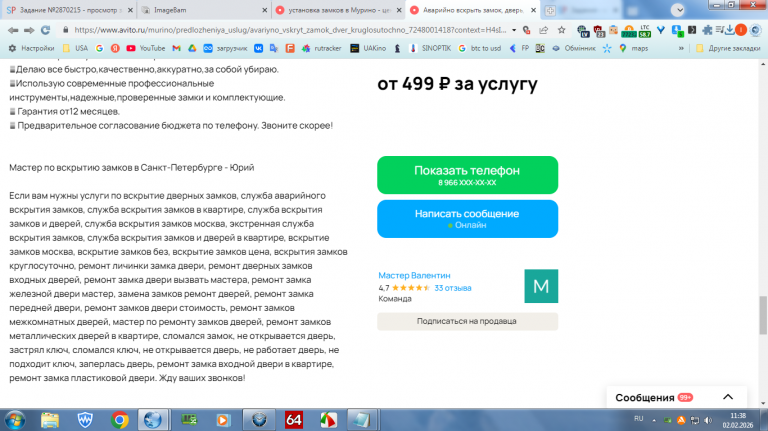The height and width of the screenshot is (431, 768).
Task: Open the maps bookmark
Action: (x=634, y=48)
